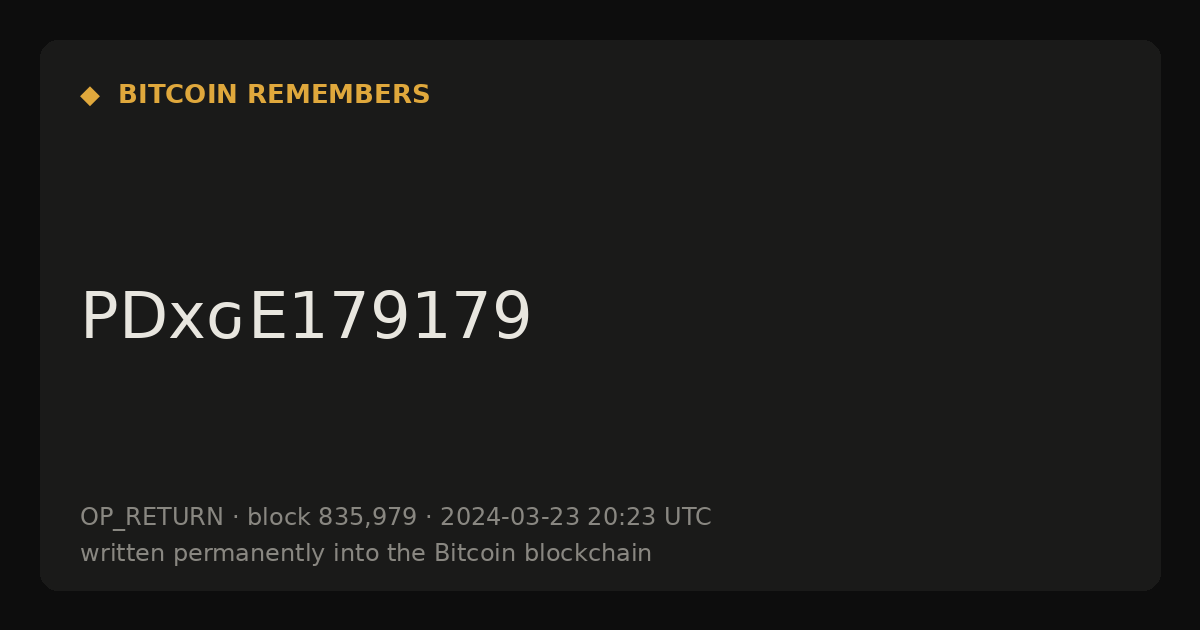Select the written permanently footer line
The image size is (1200, 630).
click(366, 553)
